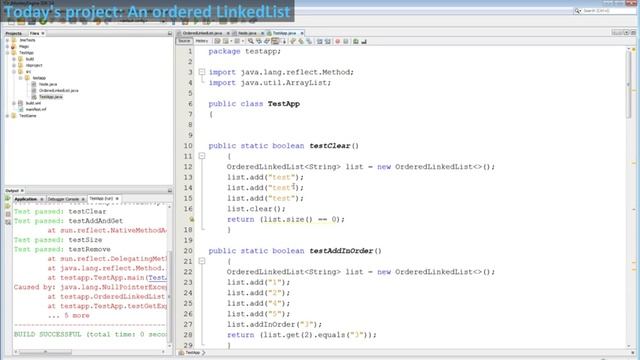Click the Re-run icon in Output window
This screenshot has width=640, height=360.
8,198
